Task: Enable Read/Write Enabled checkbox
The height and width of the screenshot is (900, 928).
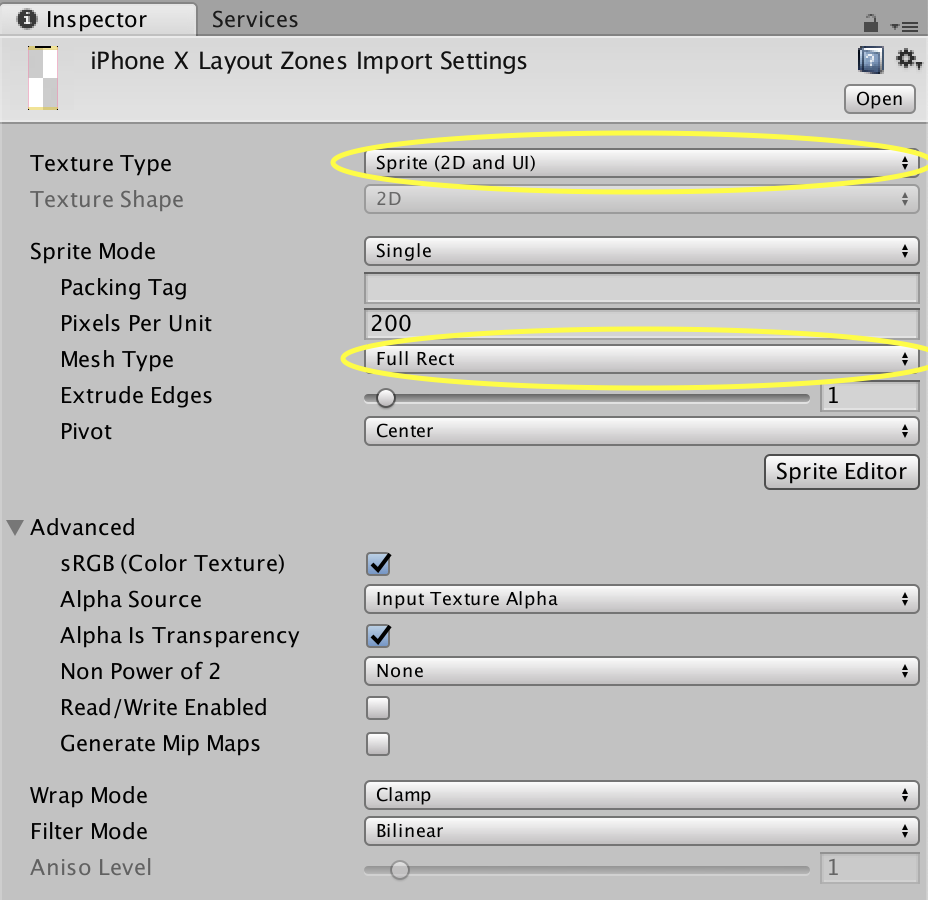Action: 378,708
